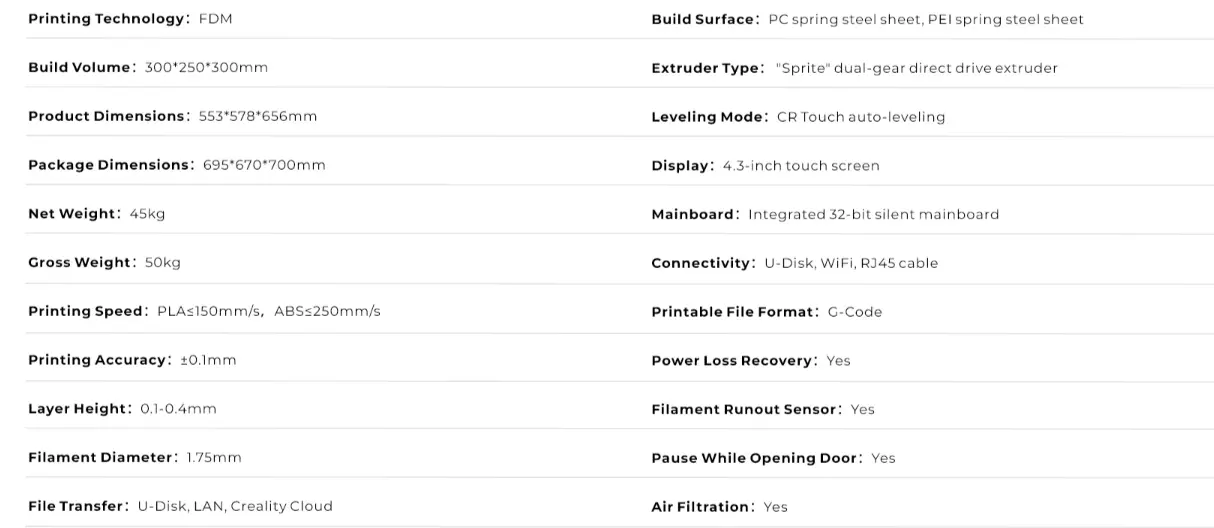This screenshot has height=528, width=1214.
Task: Click the Printing Speed specification
Action: point(204,311)
